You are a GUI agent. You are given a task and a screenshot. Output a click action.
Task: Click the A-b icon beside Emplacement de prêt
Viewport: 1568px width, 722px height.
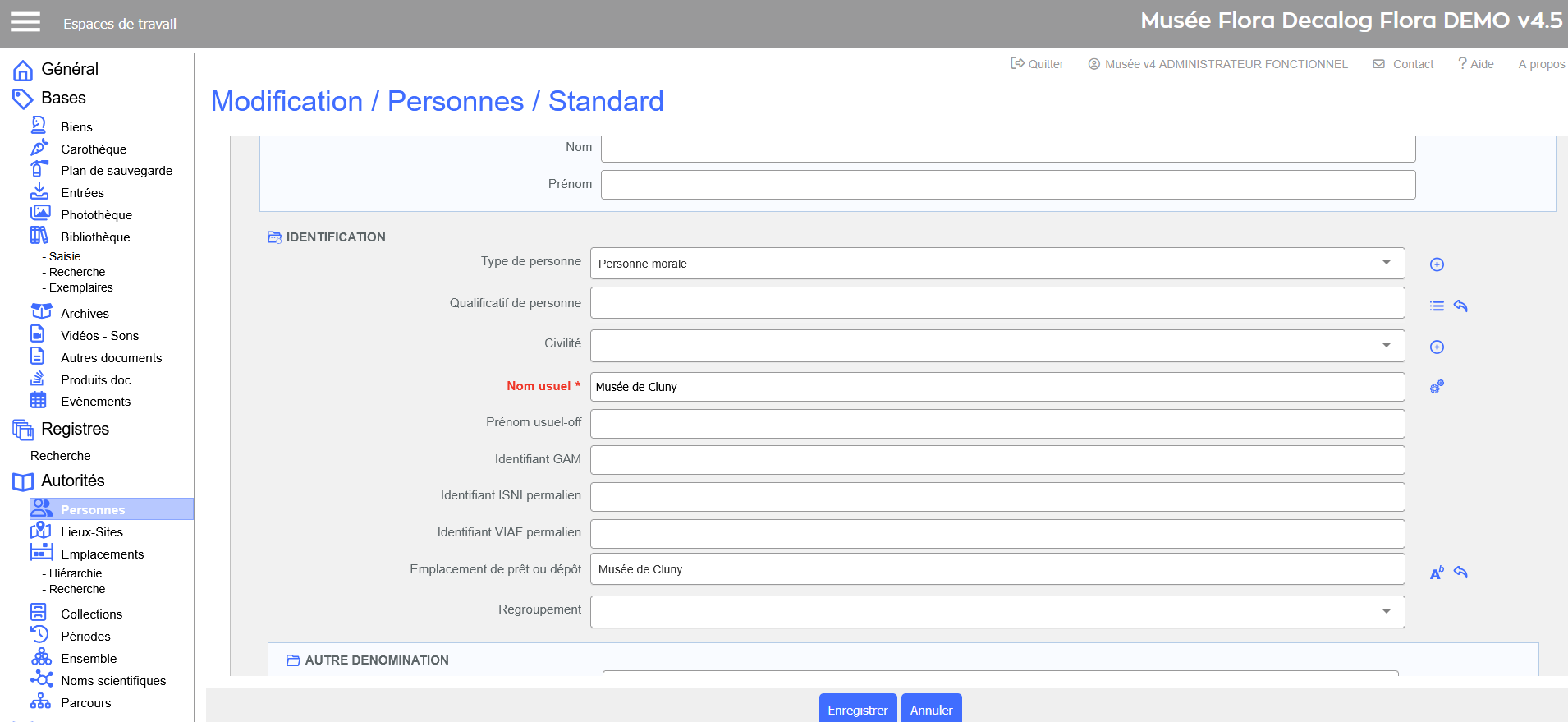tap(1437, 573)
